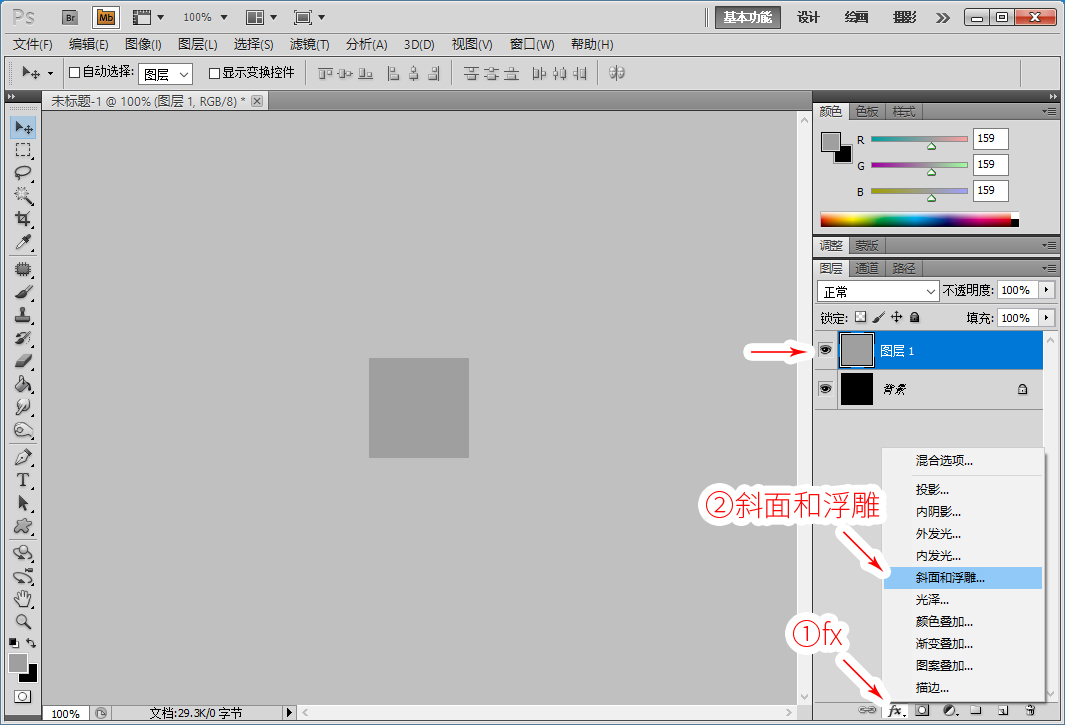
Task: Open the 正常 blend mode dropdown
Action: coord(878,291)
